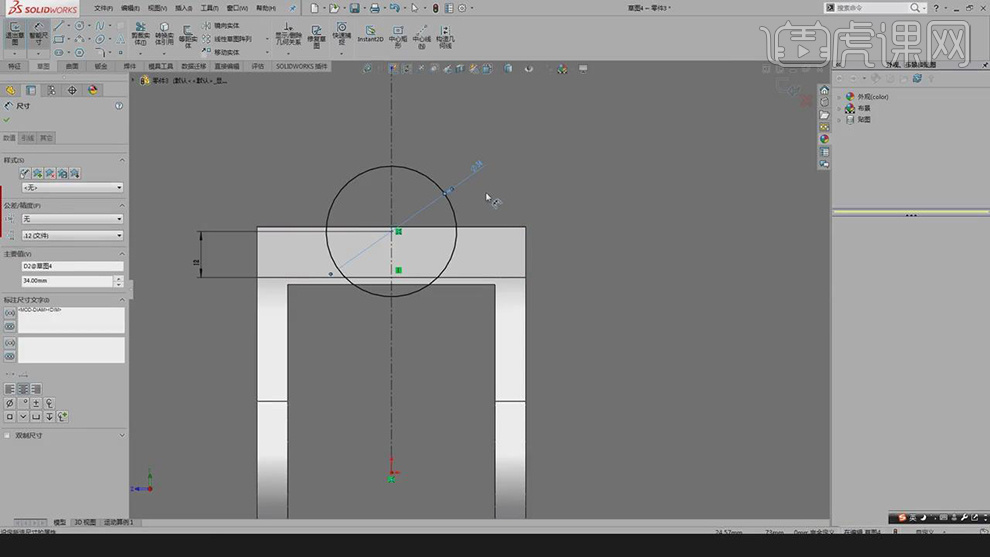
Task: Select the Straight Slot sketch tool
Action: pyautogui.click(x=59, y=52)
